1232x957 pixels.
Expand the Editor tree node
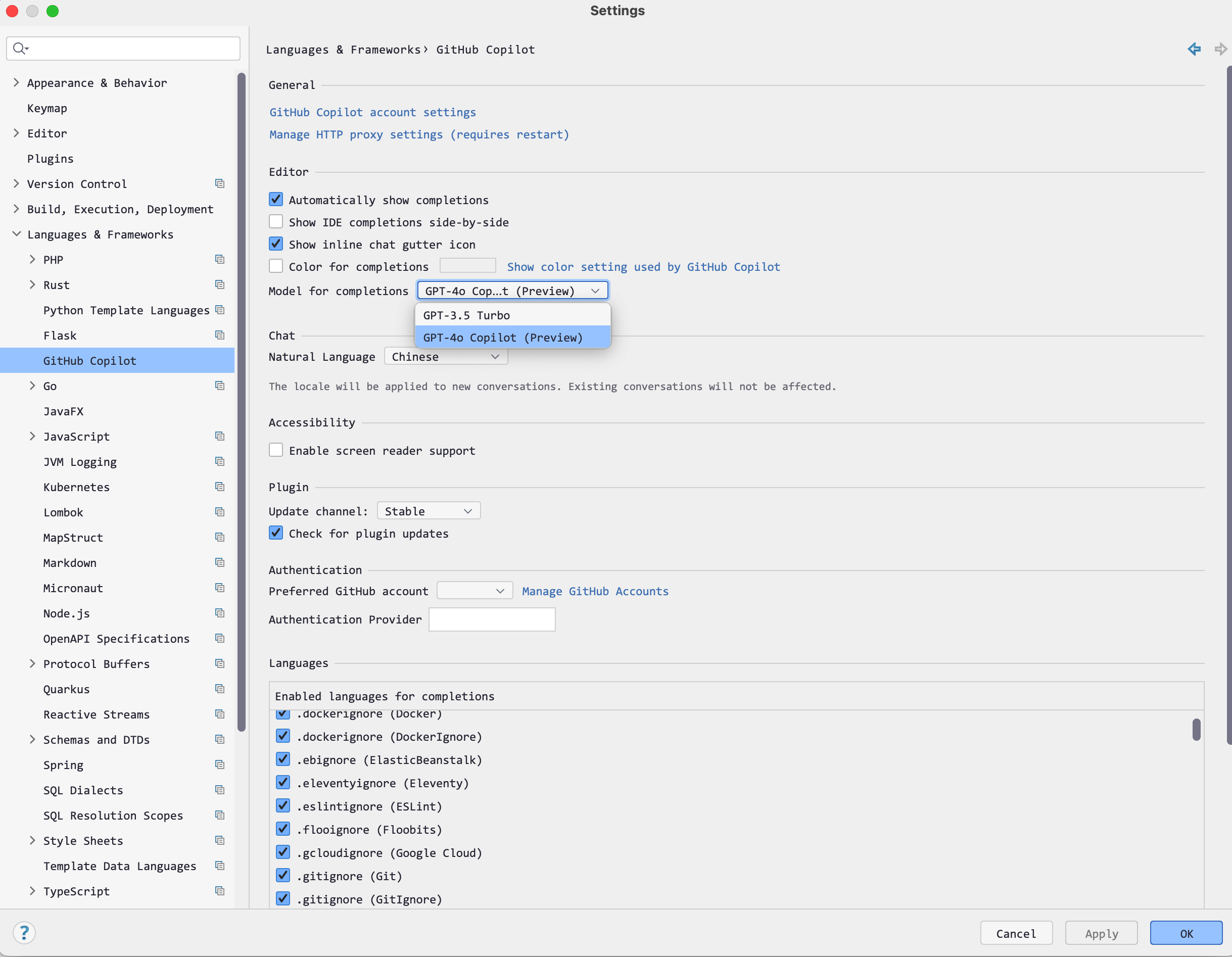[16, 133]
